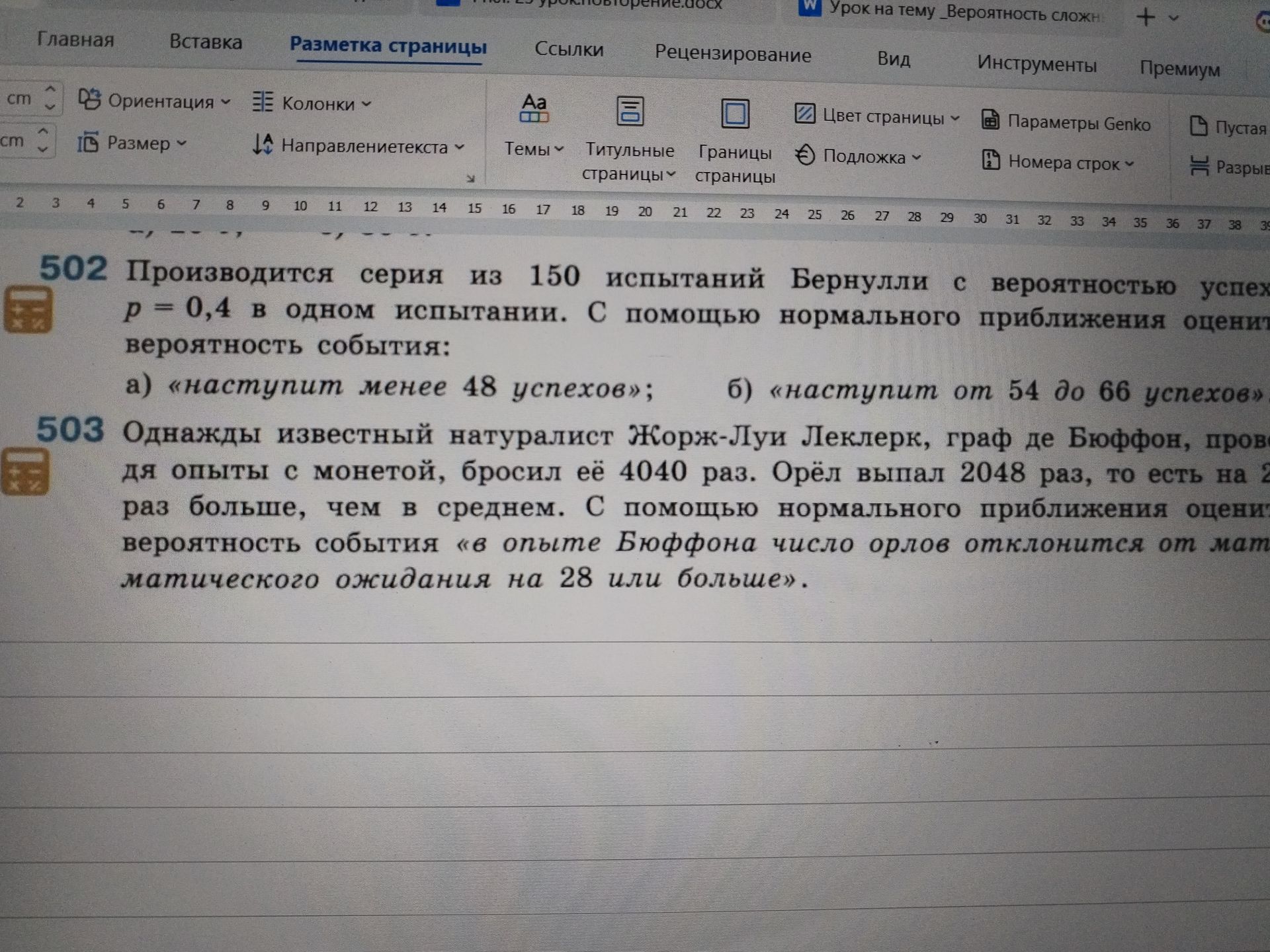Open the Главная ribbon tab
This screenshot has height=952, width=1270.
click(x=75, y=40)
